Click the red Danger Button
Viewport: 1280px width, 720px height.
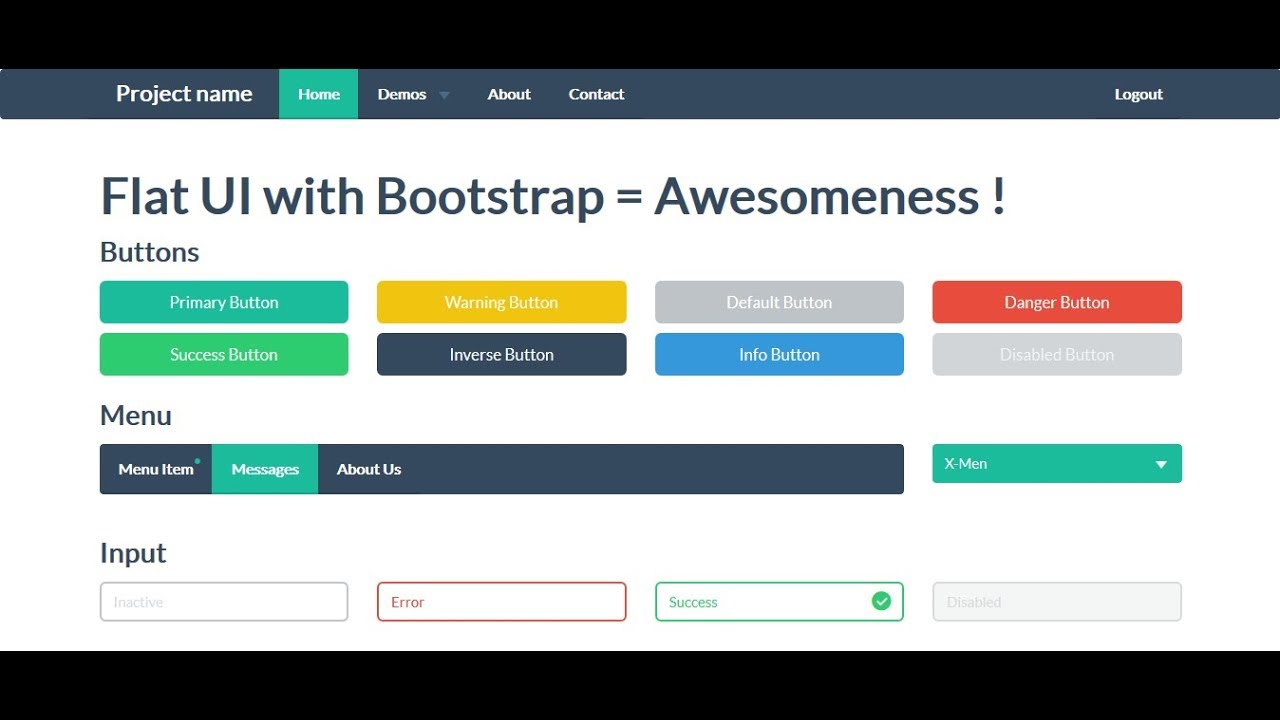coord(1057,302)
